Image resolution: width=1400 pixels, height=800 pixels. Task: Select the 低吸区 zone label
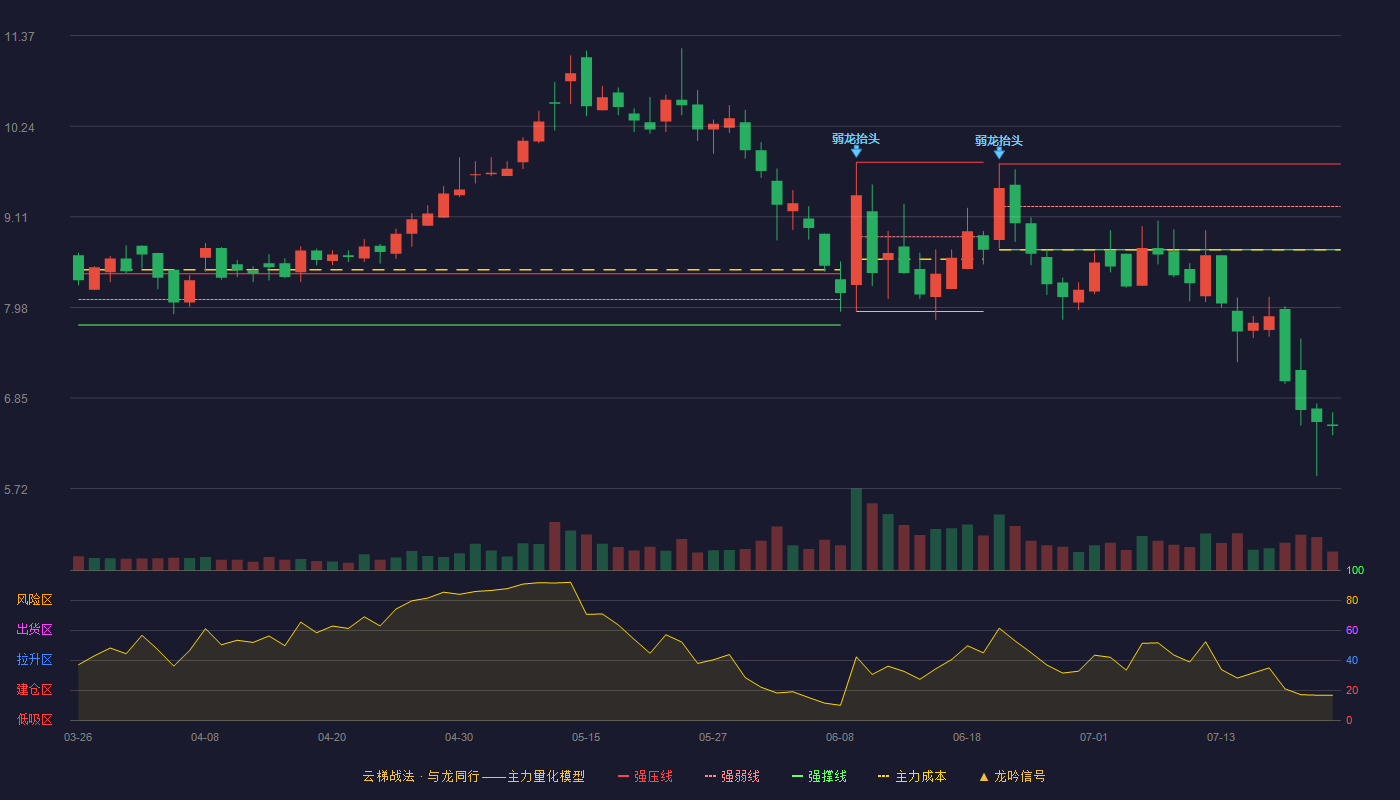coord(34,719)
